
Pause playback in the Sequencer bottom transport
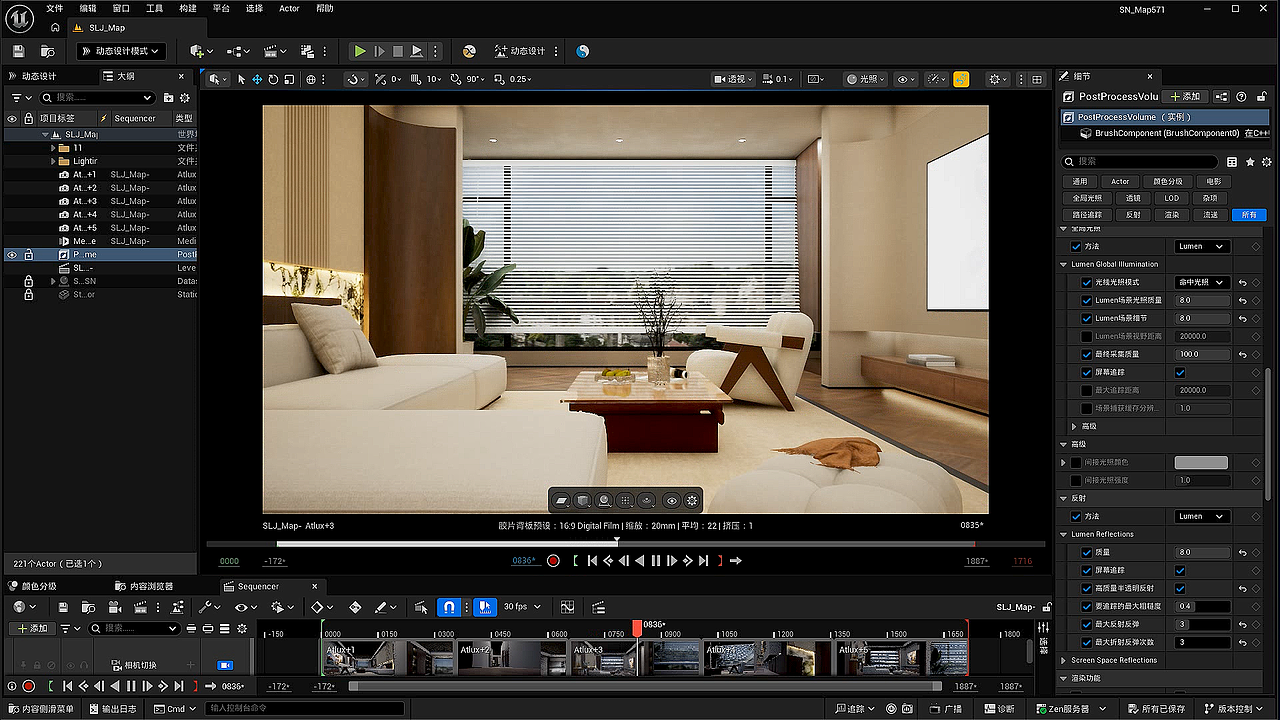pos(131,686)
